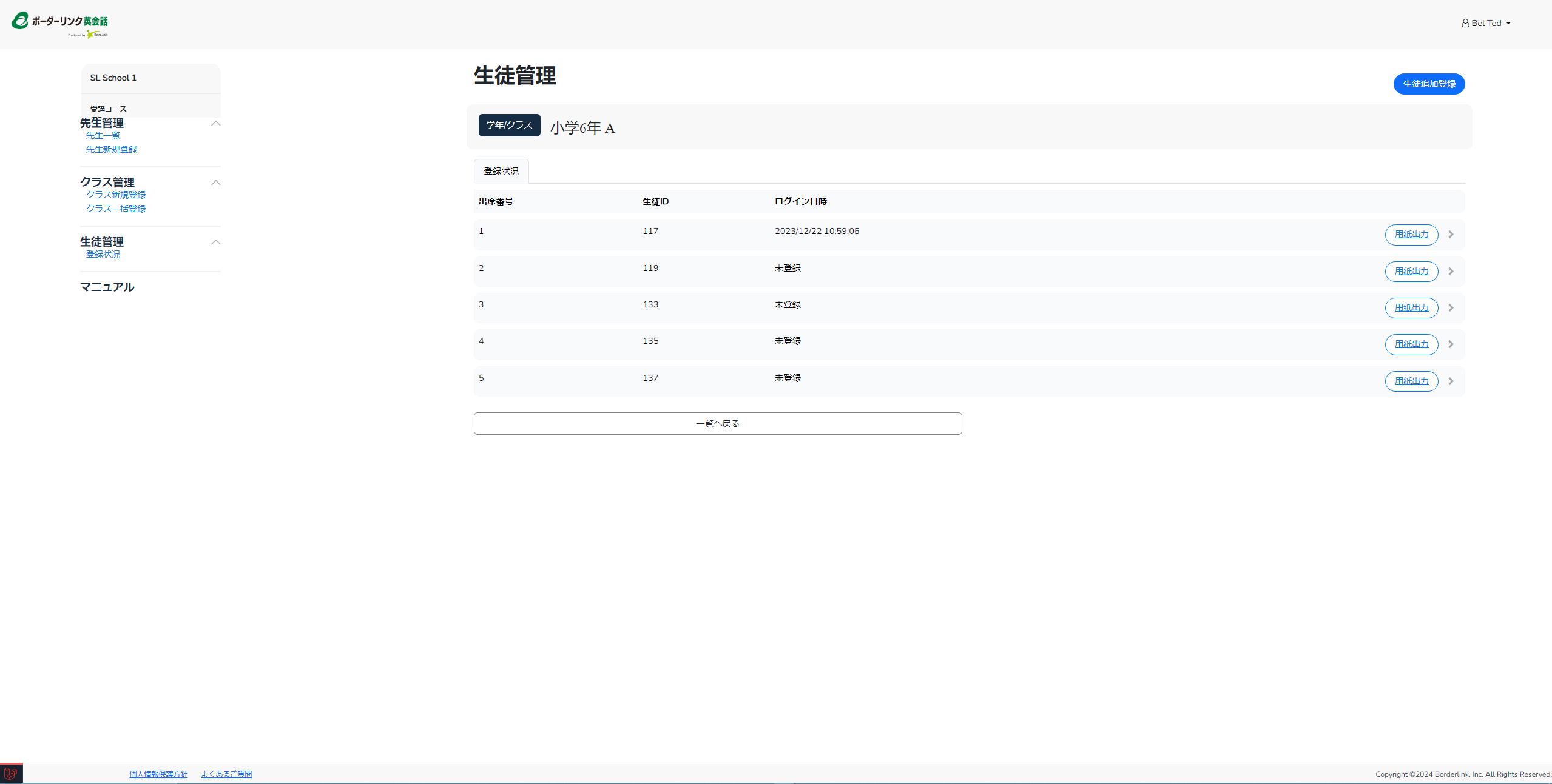Open the Laravel debugbar icon

(x=11, y=774)
